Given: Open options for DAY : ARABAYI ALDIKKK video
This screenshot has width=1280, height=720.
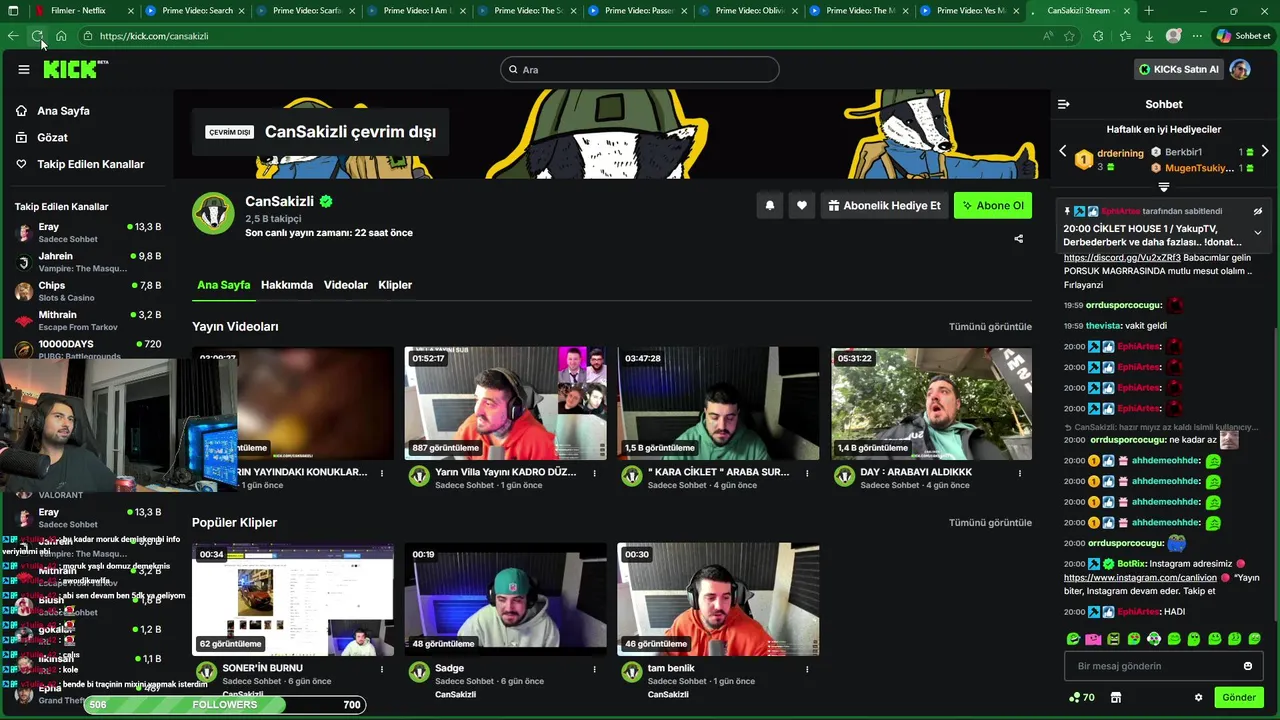Looking at the screenshot, I should (1020, 473).
